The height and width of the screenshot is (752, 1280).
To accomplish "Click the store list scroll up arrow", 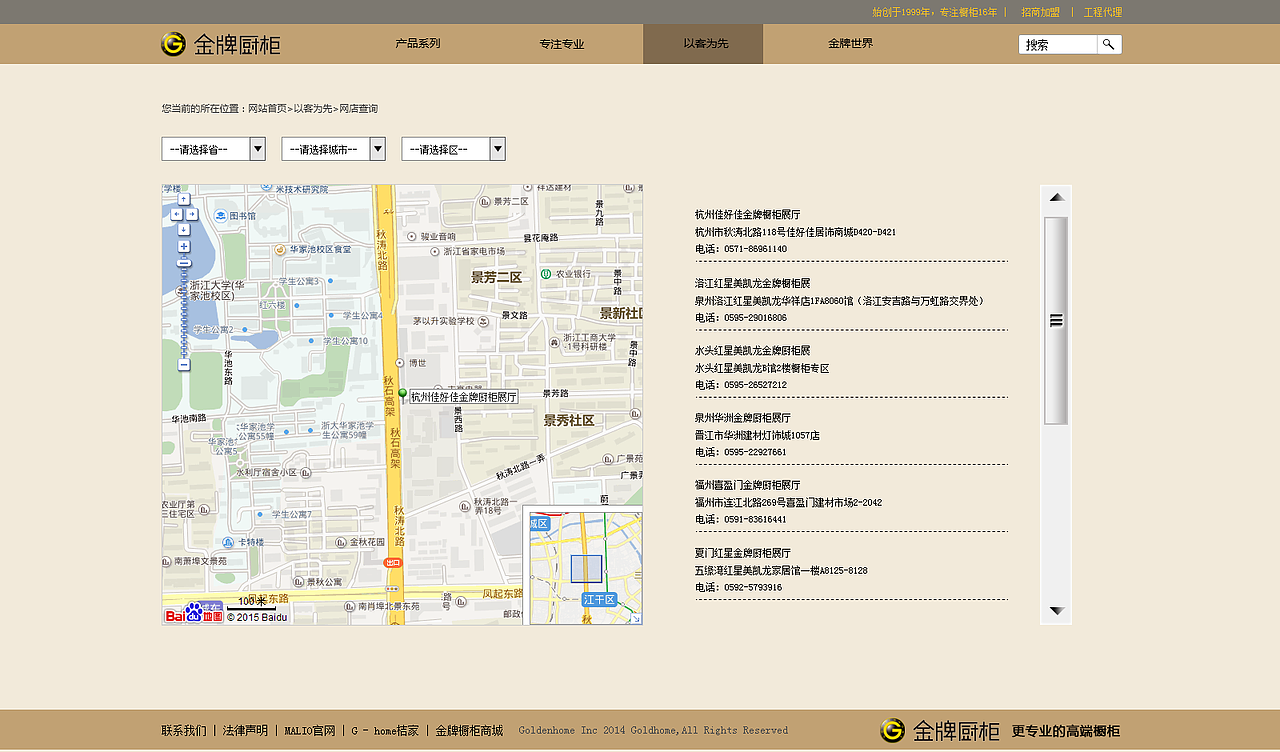I will 1056,198.
